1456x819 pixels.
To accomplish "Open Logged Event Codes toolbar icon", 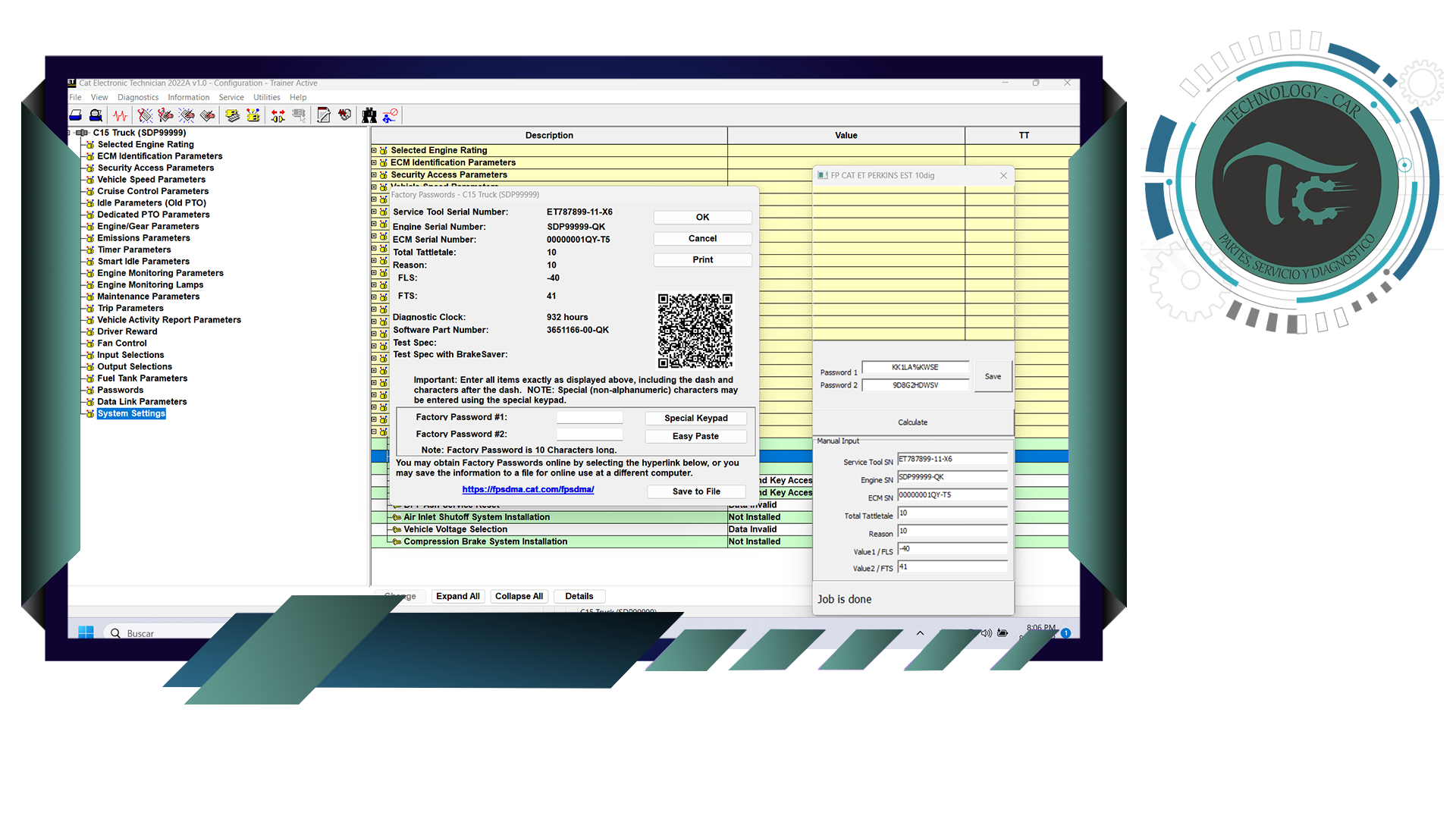I will [x=207, y=115].
